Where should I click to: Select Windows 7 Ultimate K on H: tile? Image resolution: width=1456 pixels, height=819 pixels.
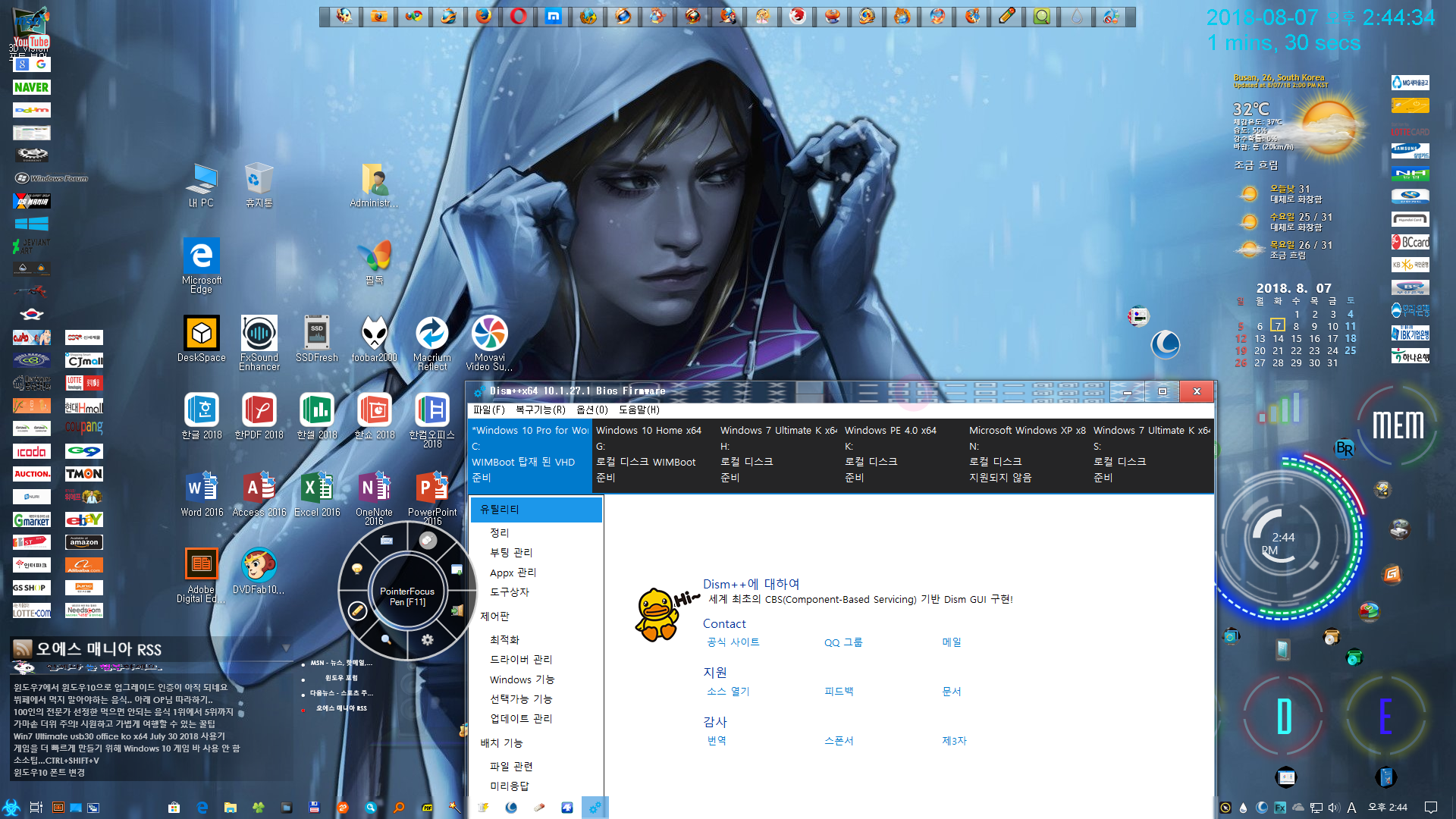coord(778,454)
